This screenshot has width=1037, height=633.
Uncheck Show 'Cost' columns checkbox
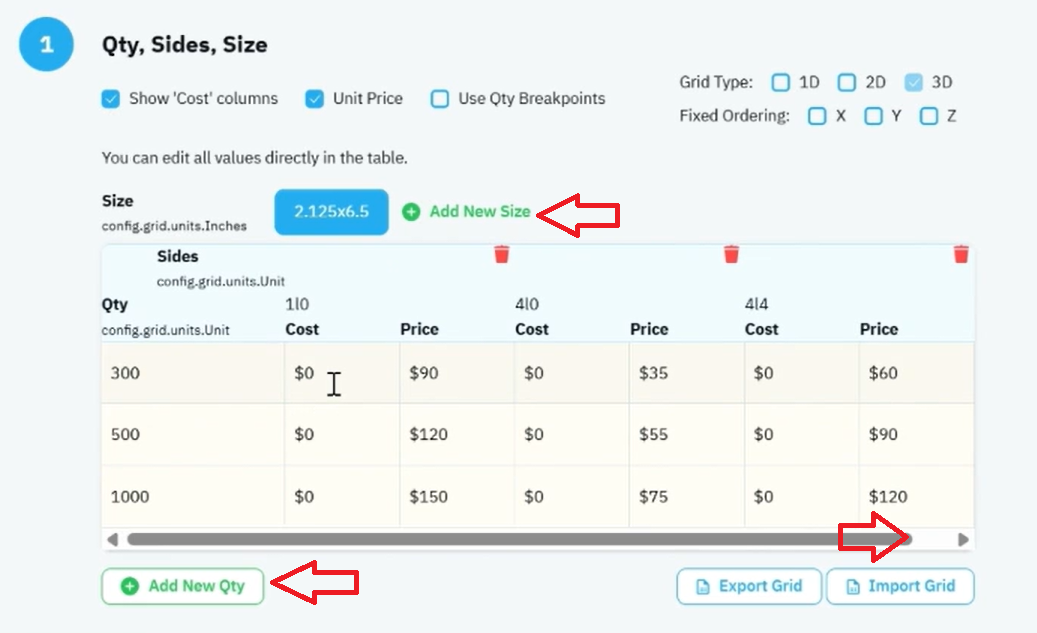110,99
